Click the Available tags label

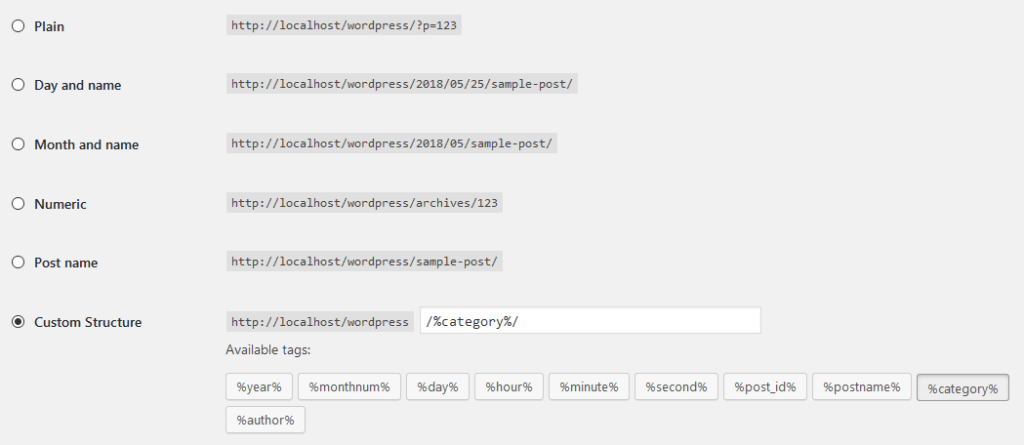click(268, 350)
